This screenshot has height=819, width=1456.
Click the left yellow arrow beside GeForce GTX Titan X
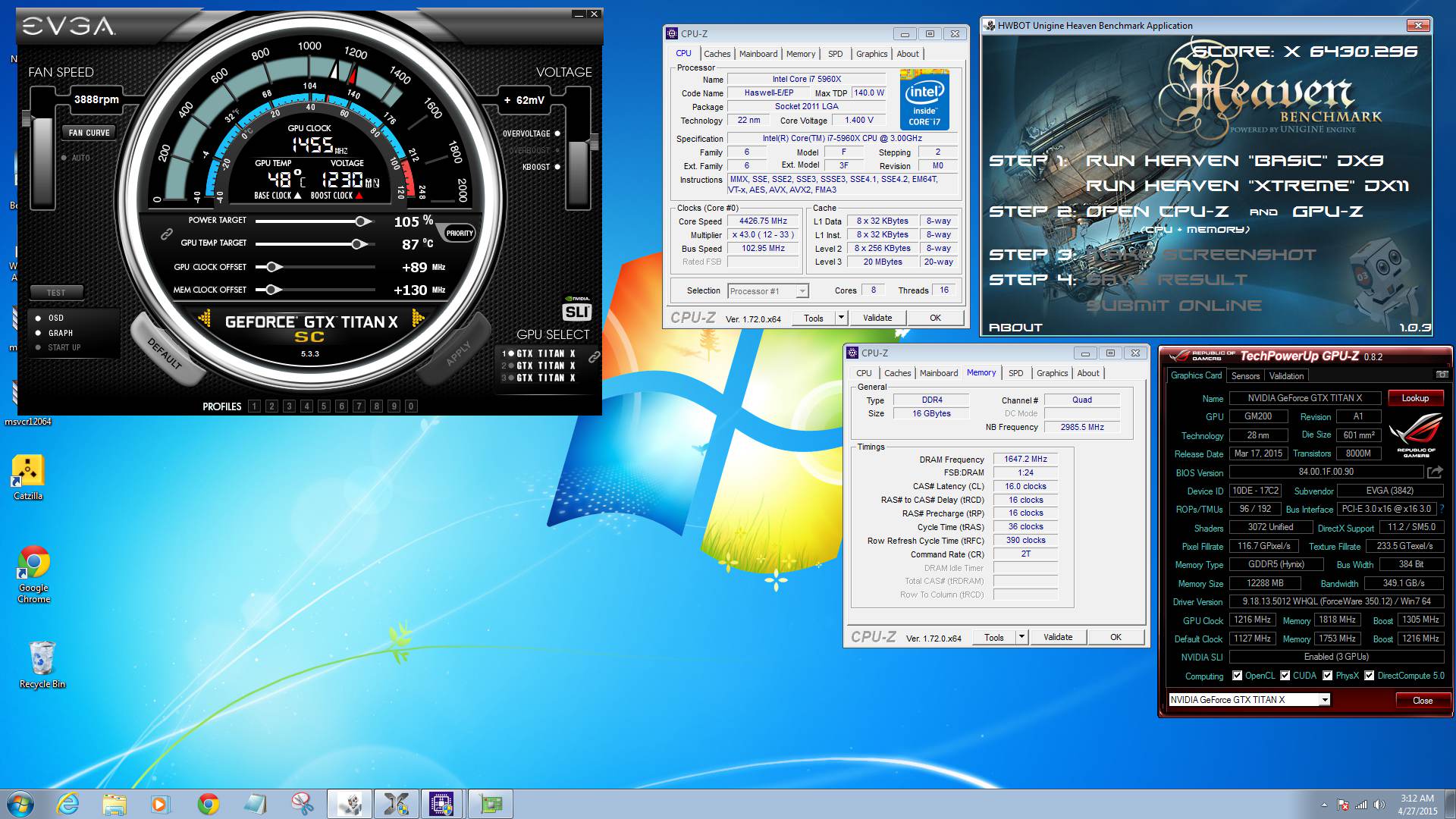pos(204,318)
